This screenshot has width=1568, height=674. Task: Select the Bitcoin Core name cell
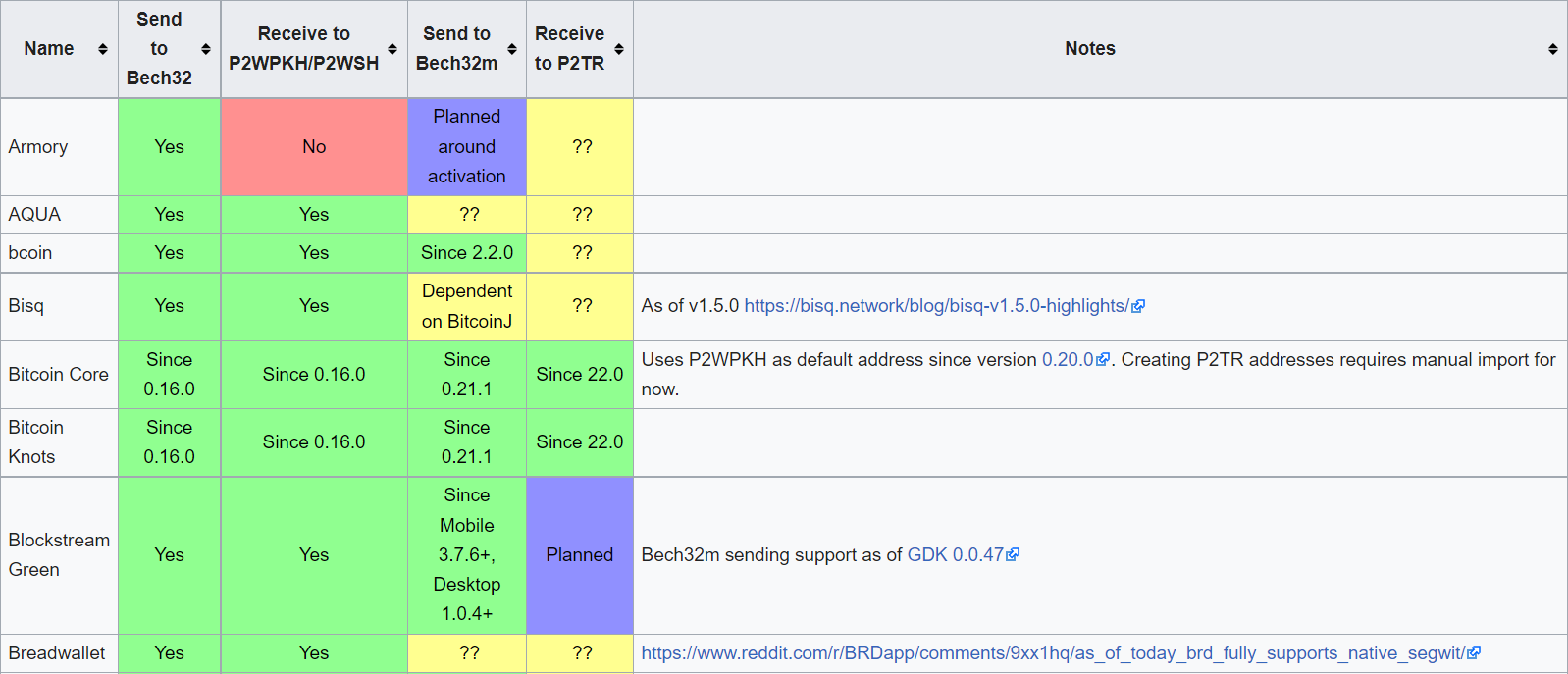(x=59, y=375)
